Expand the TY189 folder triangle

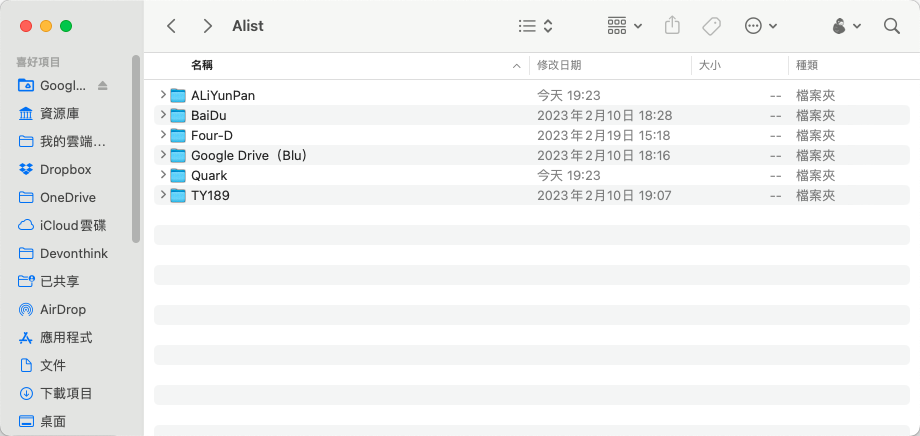click(163, 195)
